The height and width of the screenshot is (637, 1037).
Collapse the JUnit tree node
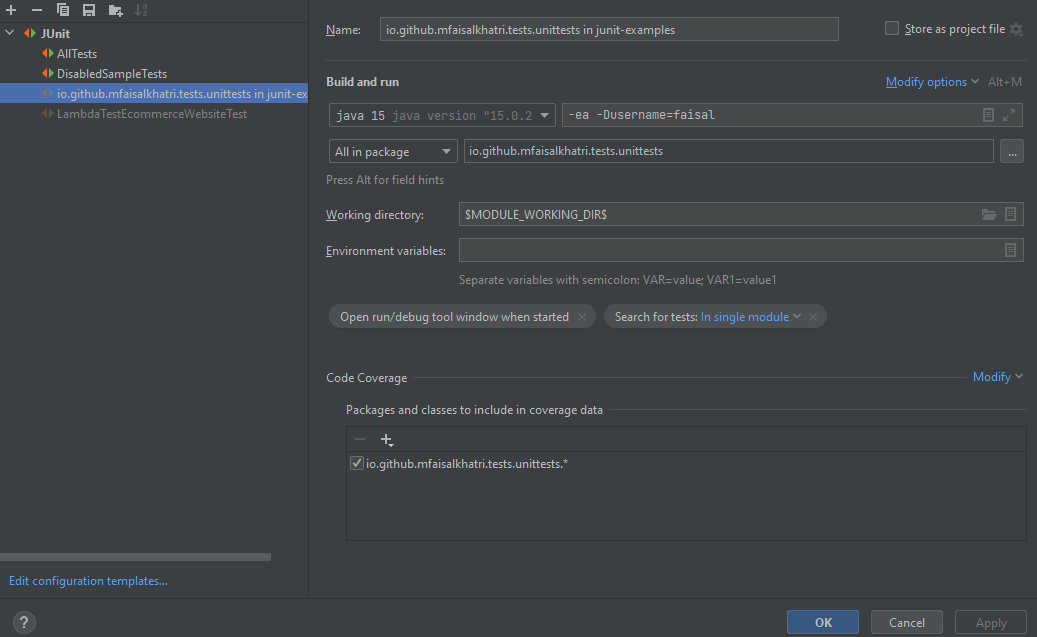pyautogui.click(x=10, y=33)
